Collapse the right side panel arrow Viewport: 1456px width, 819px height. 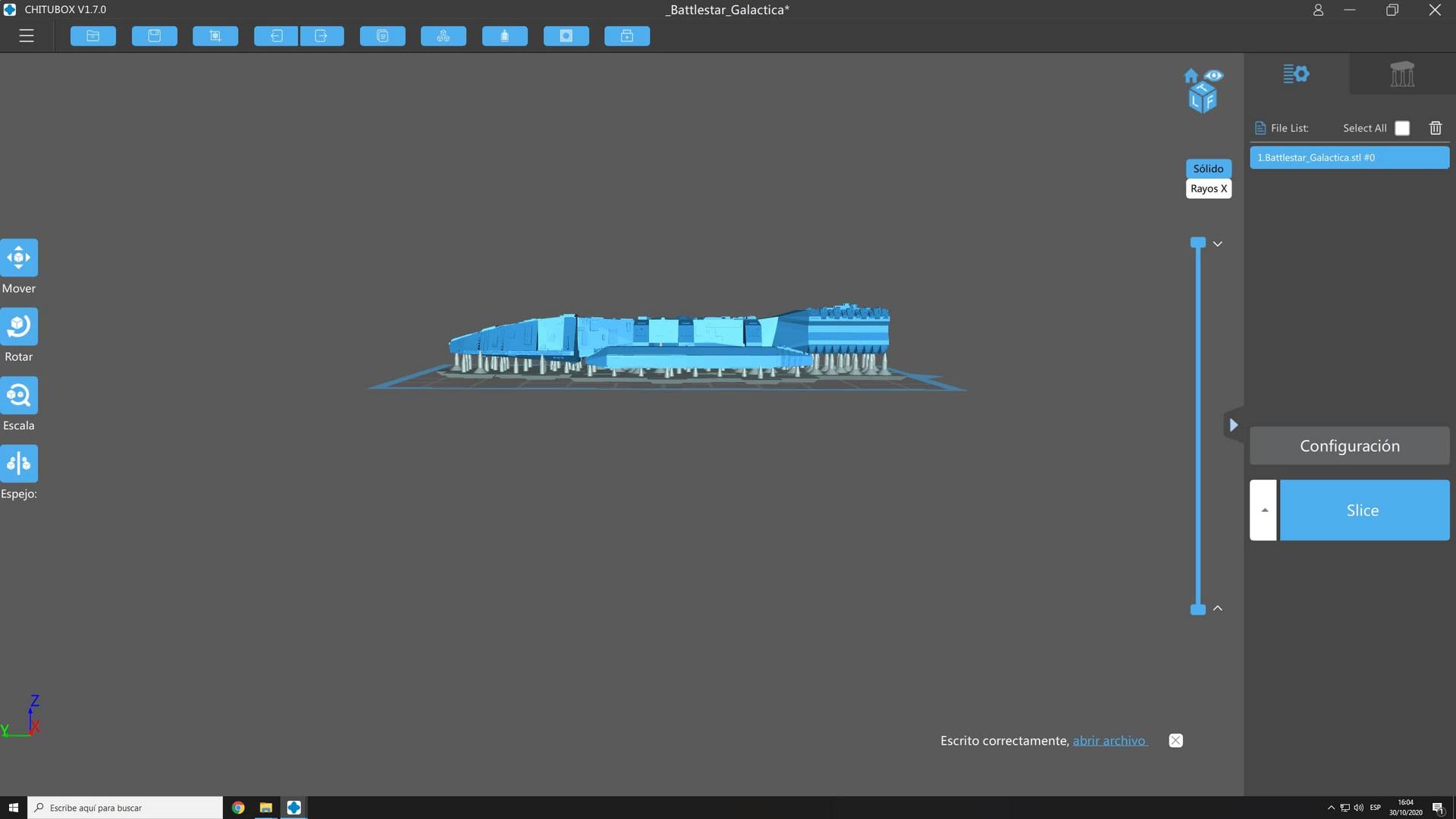1233,425
